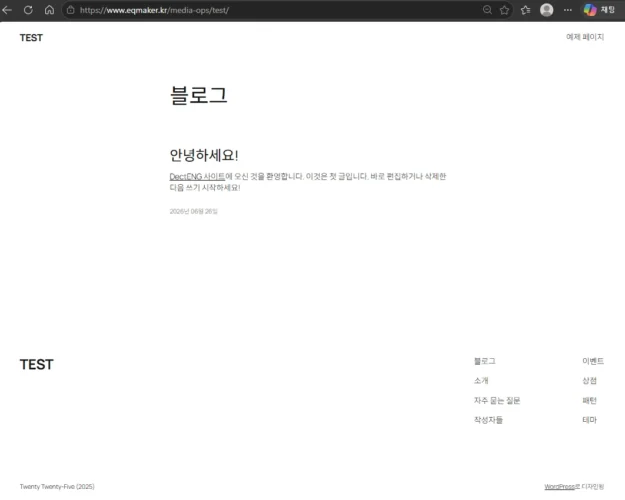Click the Twenty Twenty-Five (2025) footer text
This screenshot has width=625, height=500.
tap(57, 486)
